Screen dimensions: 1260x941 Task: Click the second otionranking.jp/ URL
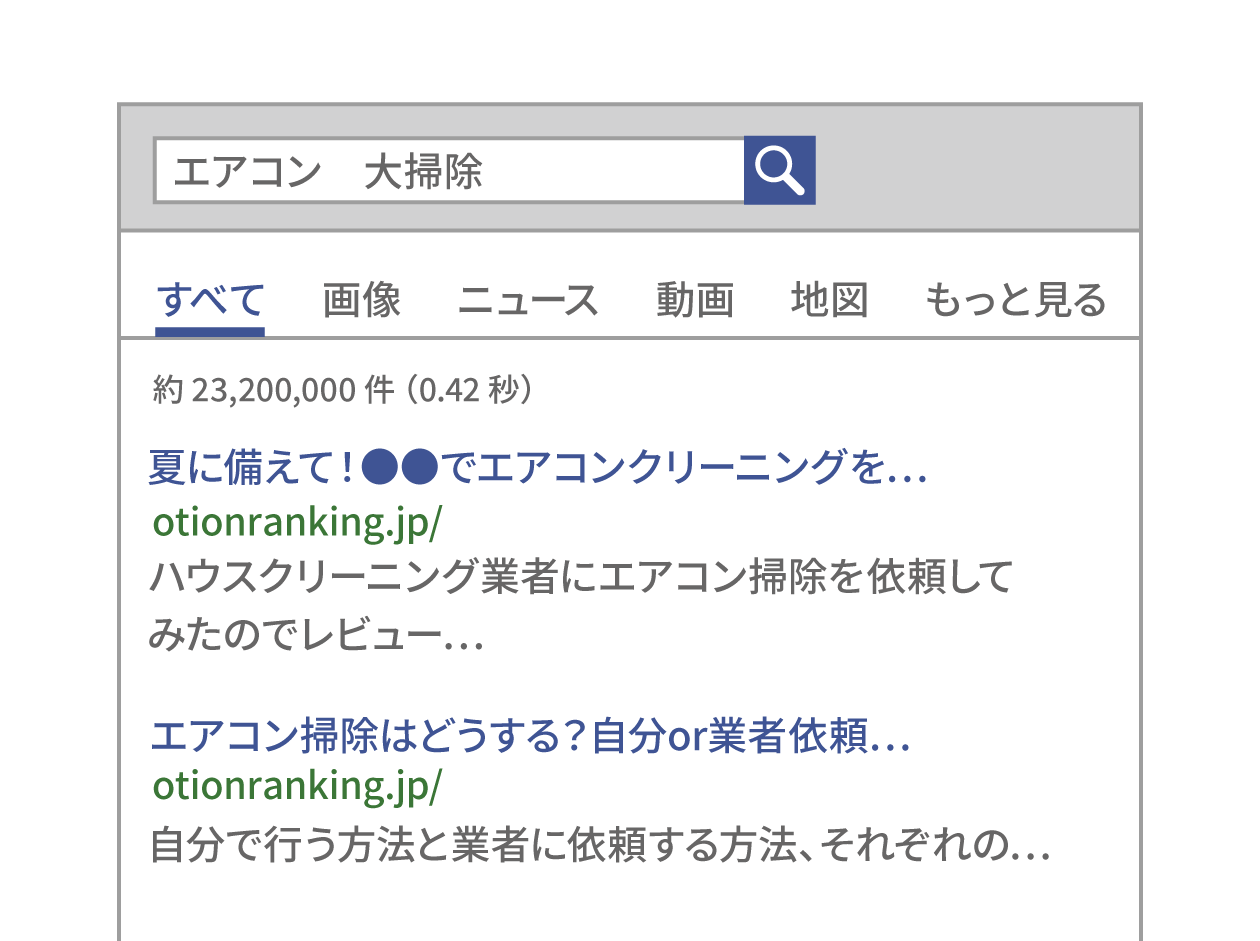pos(297,785)
